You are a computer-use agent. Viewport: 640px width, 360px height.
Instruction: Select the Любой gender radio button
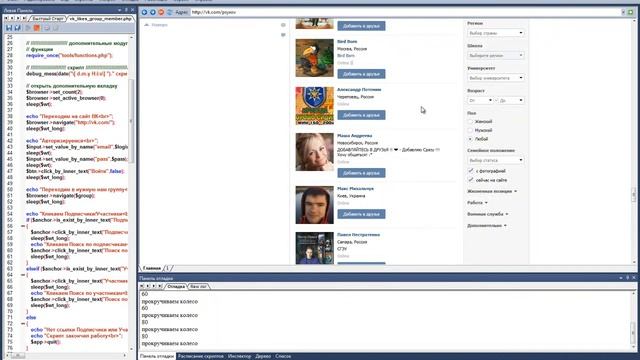coord(470,139)
